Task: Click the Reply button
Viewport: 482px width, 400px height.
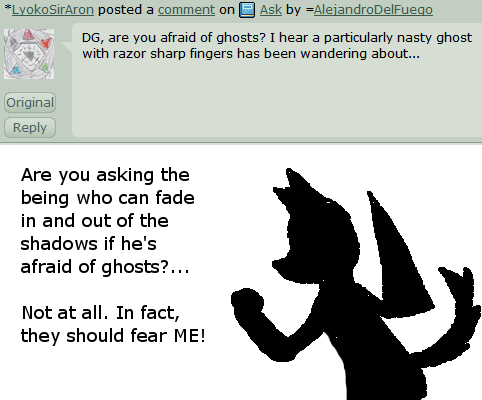Action: [30, 127]
